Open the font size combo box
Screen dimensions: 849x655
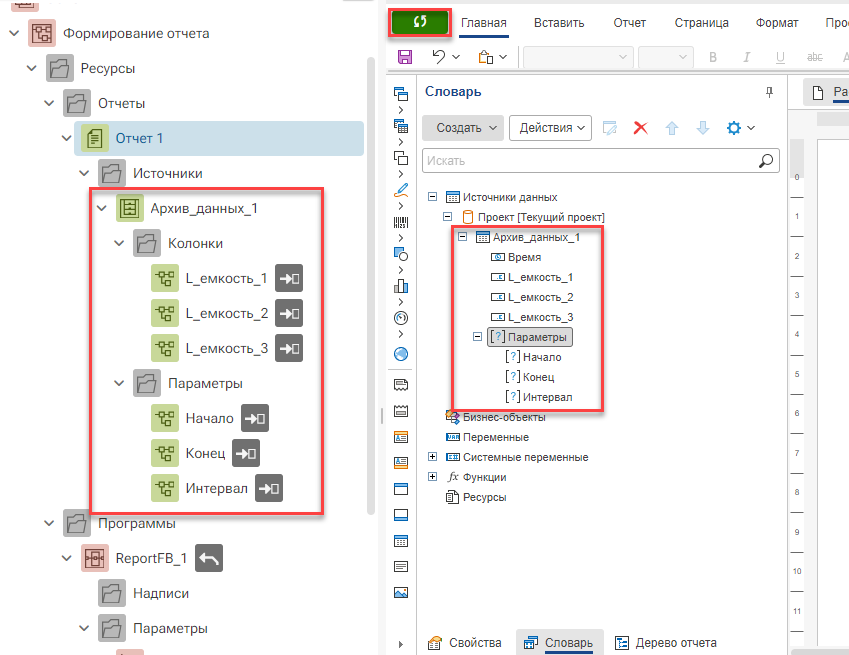[x=666, y=57]
